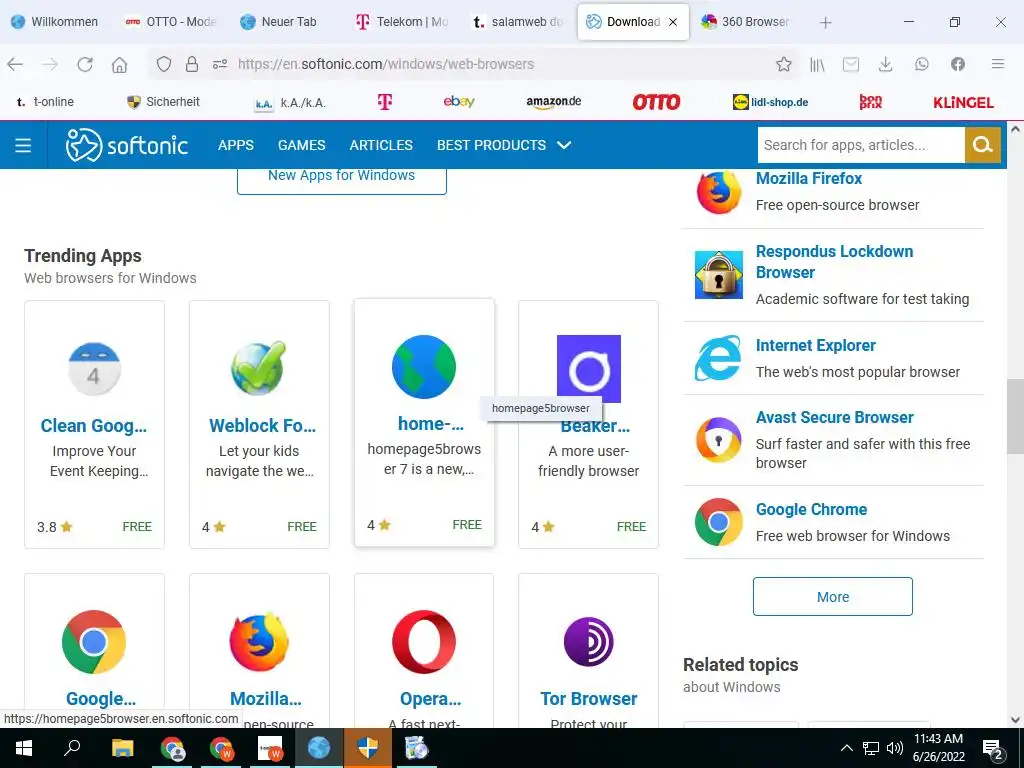Click the Mozilla Firefox card icon in grid

tap(259, 642)
